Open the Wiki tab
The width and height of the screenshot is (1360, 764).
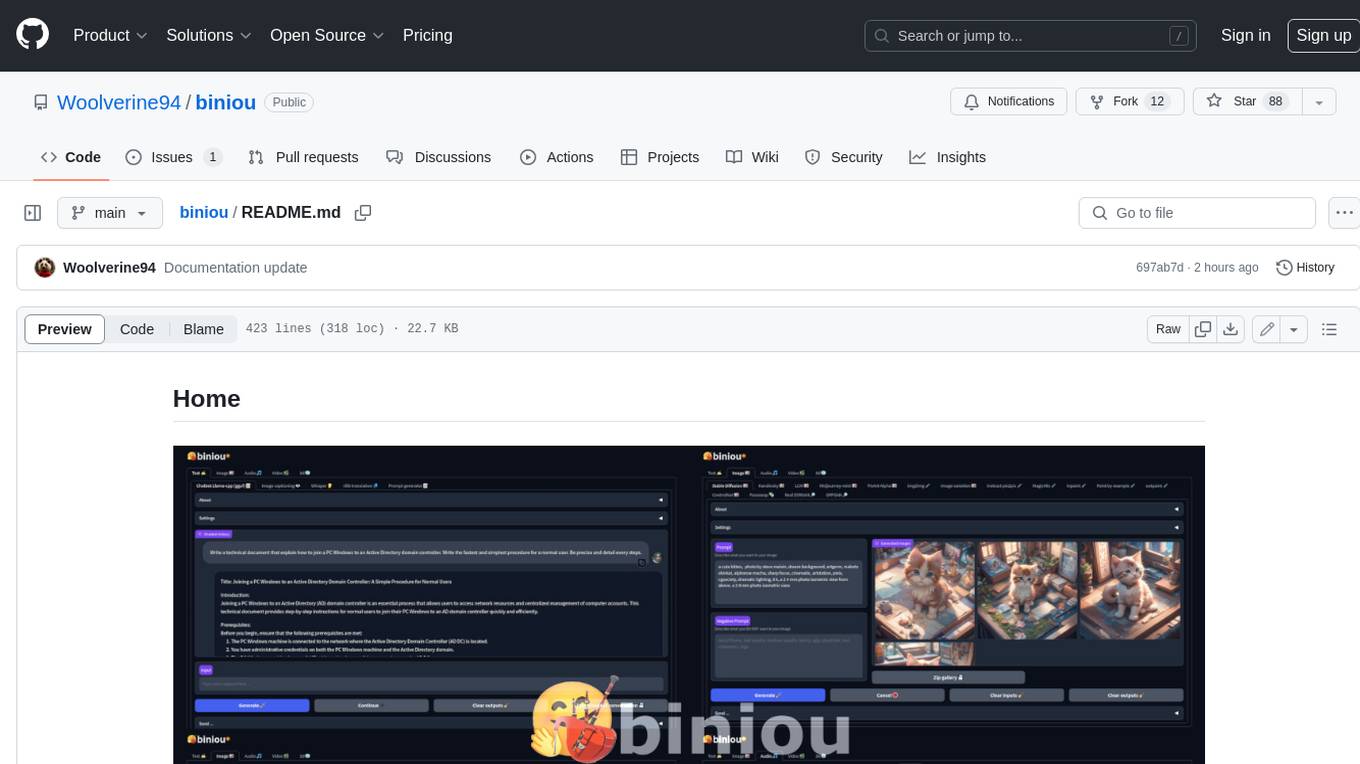(x=752, y=157)
